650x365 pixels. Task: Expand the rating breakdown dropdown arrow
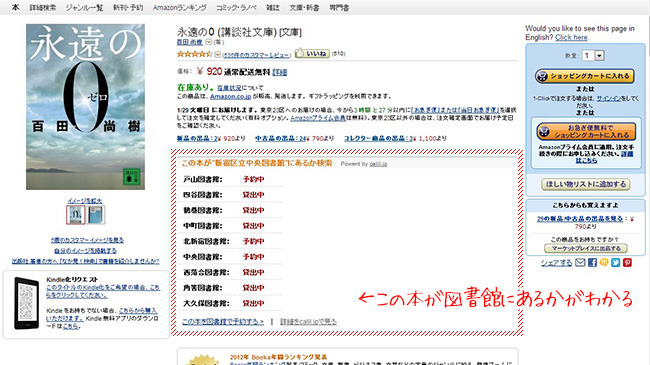point(217,54)
